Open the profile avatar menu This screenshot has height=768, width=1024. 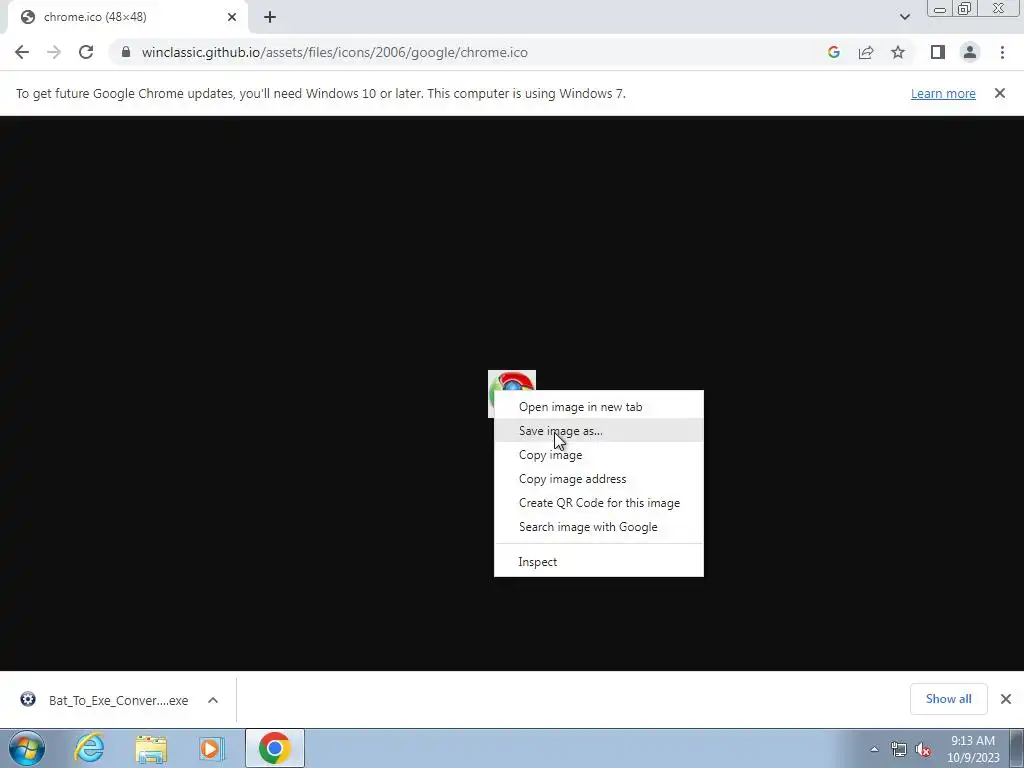[970, 52]
